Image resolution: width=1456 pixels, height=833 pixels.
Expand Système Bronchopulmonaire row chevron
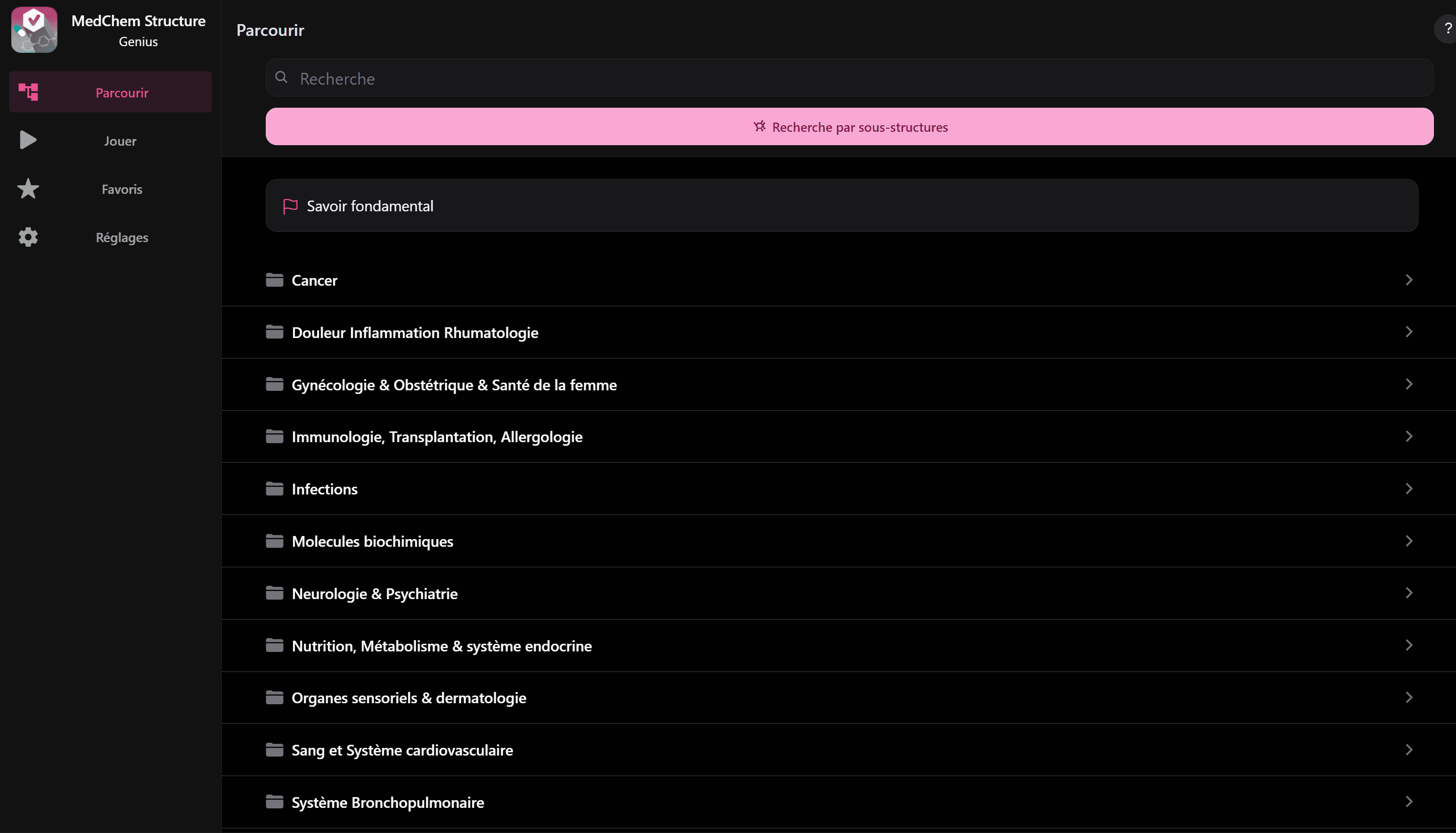point(1409,802)
